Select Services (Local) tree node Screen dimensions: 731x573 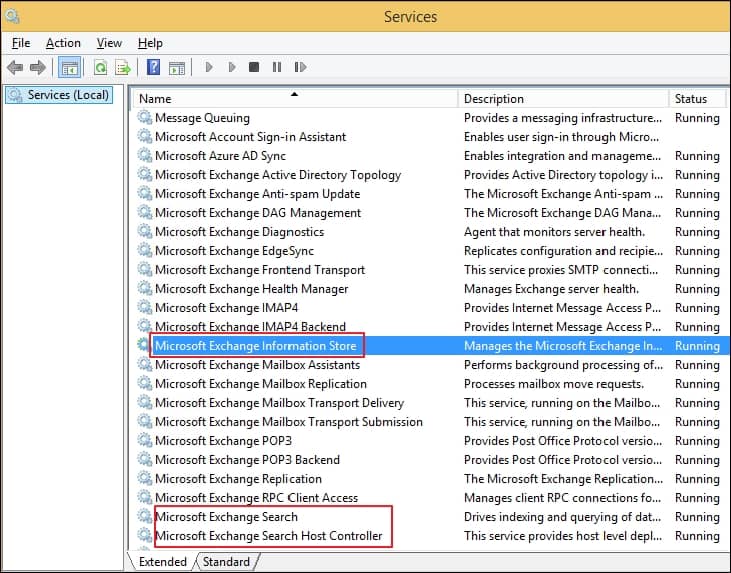(59, 95)
